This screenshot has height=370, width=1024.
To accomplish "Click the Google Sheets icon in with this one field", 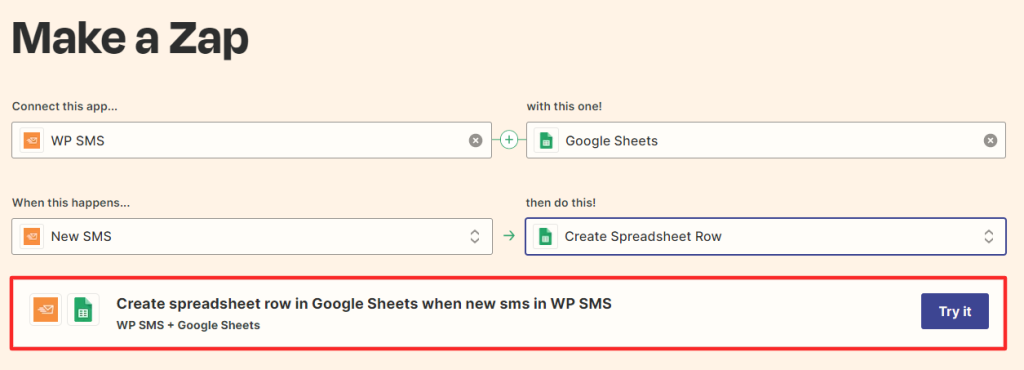I will [x=546, y=140].
